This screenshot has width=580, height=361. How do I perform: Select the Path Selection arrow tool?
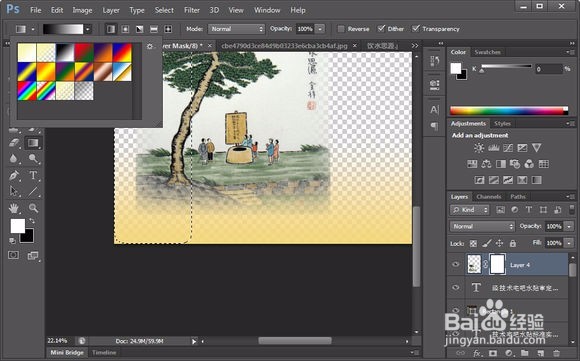14,191
